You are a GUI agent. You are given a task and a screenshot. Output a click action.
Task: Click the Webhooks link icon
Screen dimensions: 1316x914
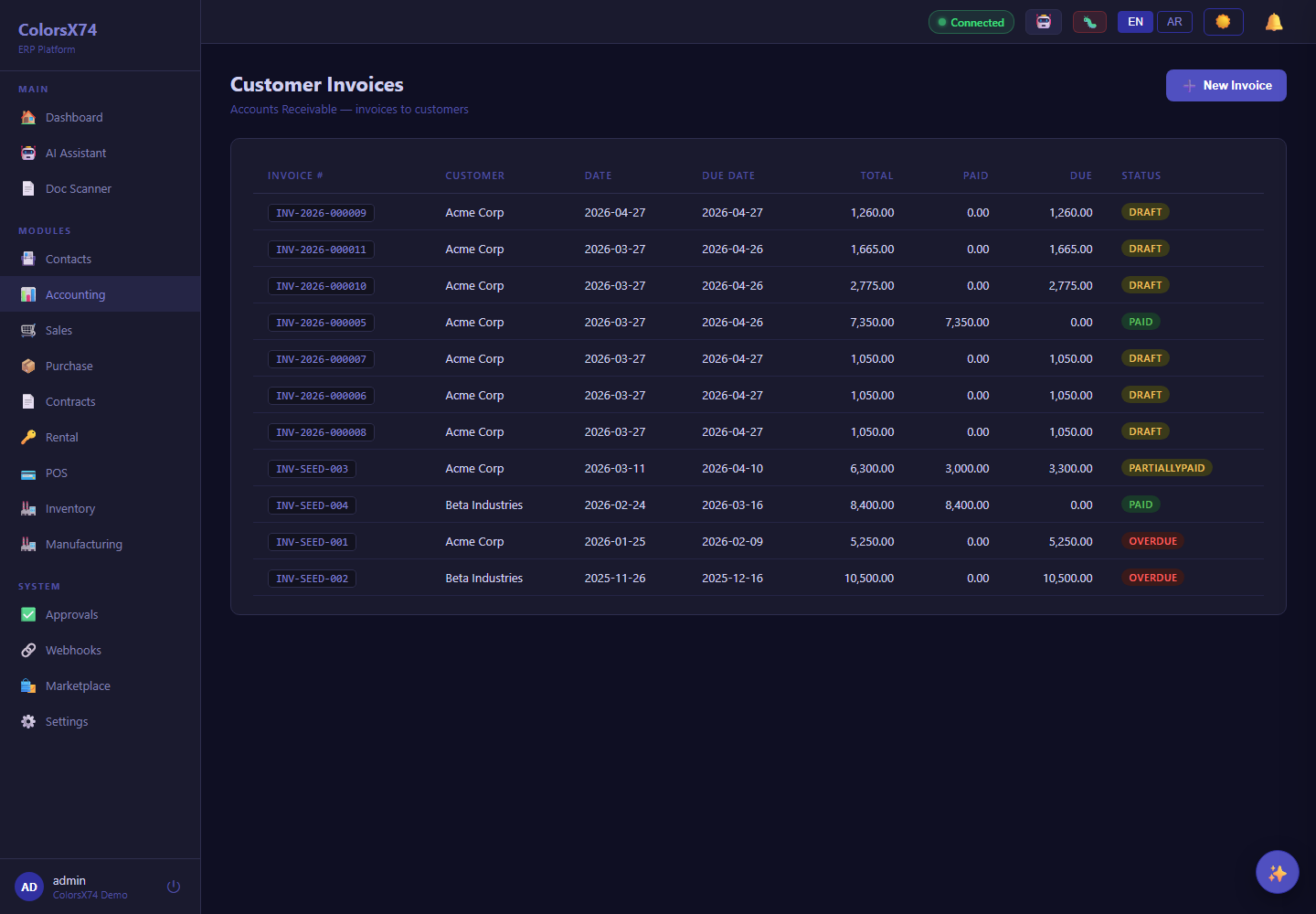click(x=28, y=650)
